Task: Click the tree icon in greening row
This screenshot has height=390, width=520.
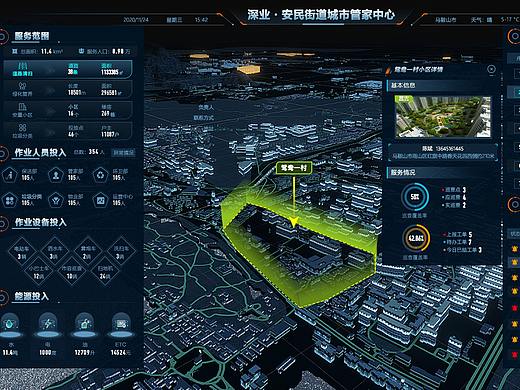Action: click(22, 86)
